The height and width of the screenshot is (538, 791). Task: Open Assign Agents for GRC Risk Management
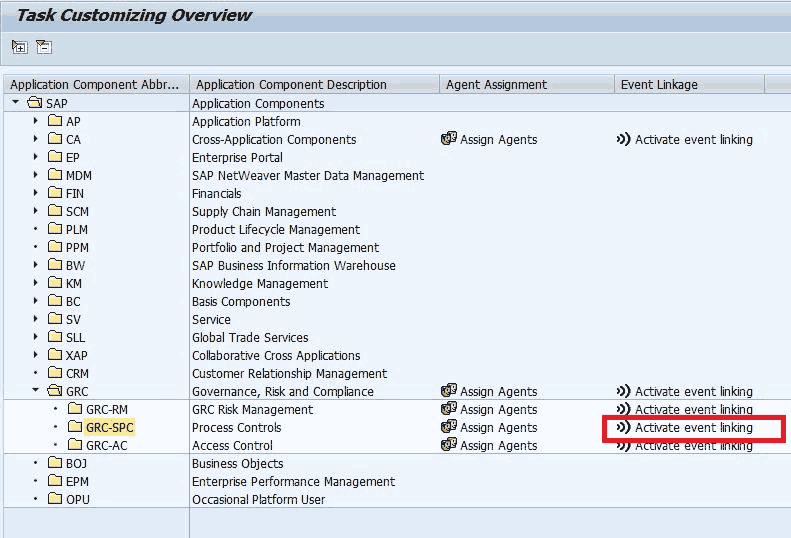498,409
